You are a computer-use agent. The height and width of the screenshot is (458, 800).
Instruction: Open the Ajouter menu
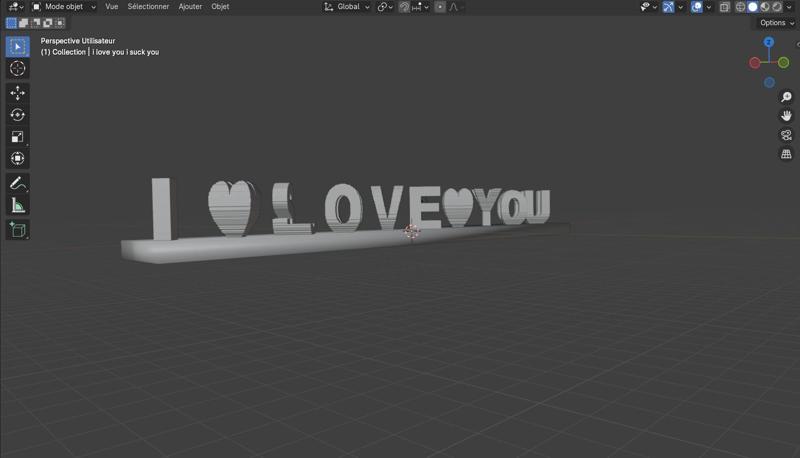190,7
